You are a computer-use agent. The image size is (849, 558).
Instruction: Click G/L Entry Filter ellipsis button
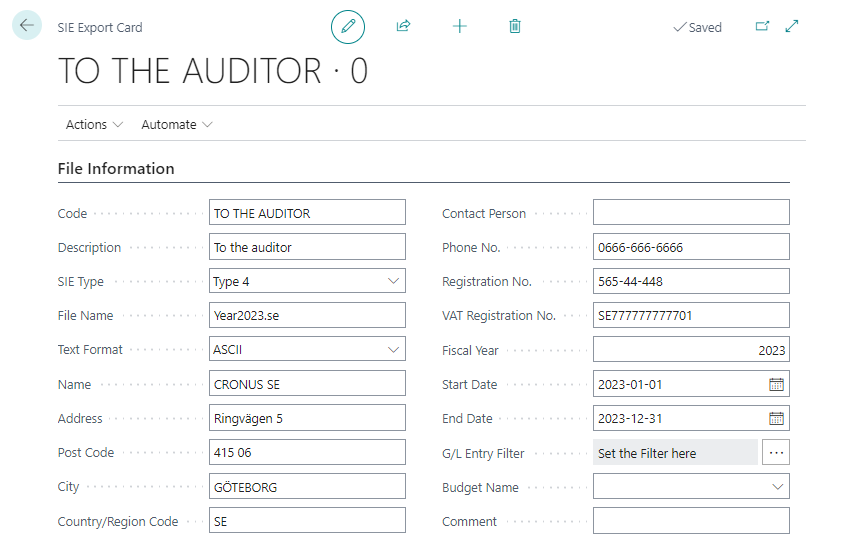pyautogui.click(x=776, y=452)
